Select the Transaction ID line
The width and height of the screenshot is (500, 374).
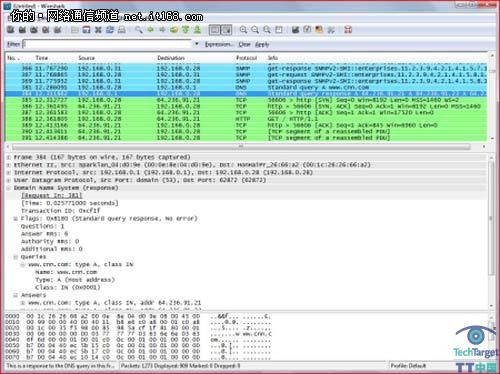pos(61,211)
